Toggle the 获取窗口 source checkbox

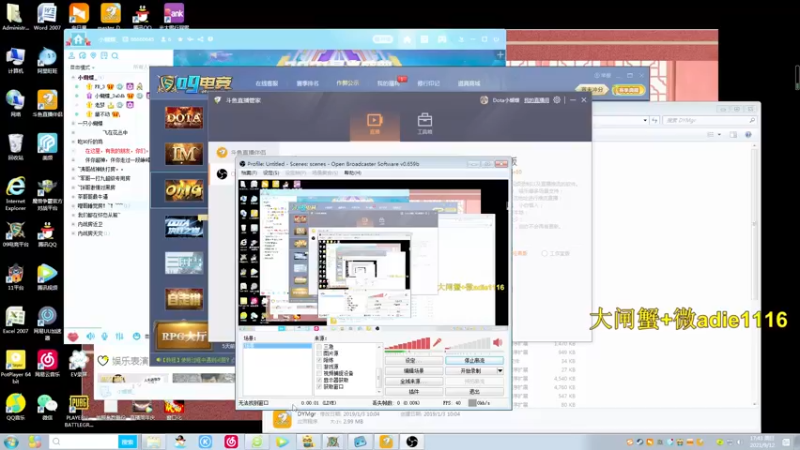coord(319,386)
